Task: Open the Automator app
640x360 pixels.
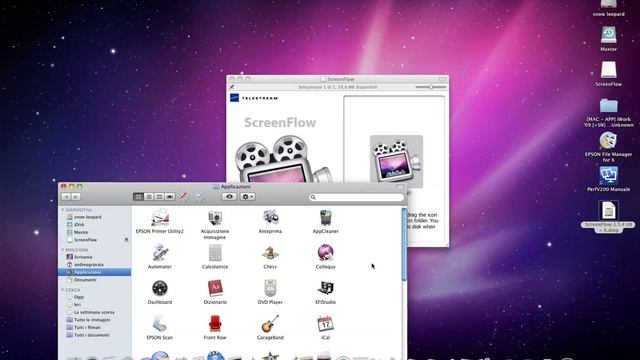Action: pos(160,253)
